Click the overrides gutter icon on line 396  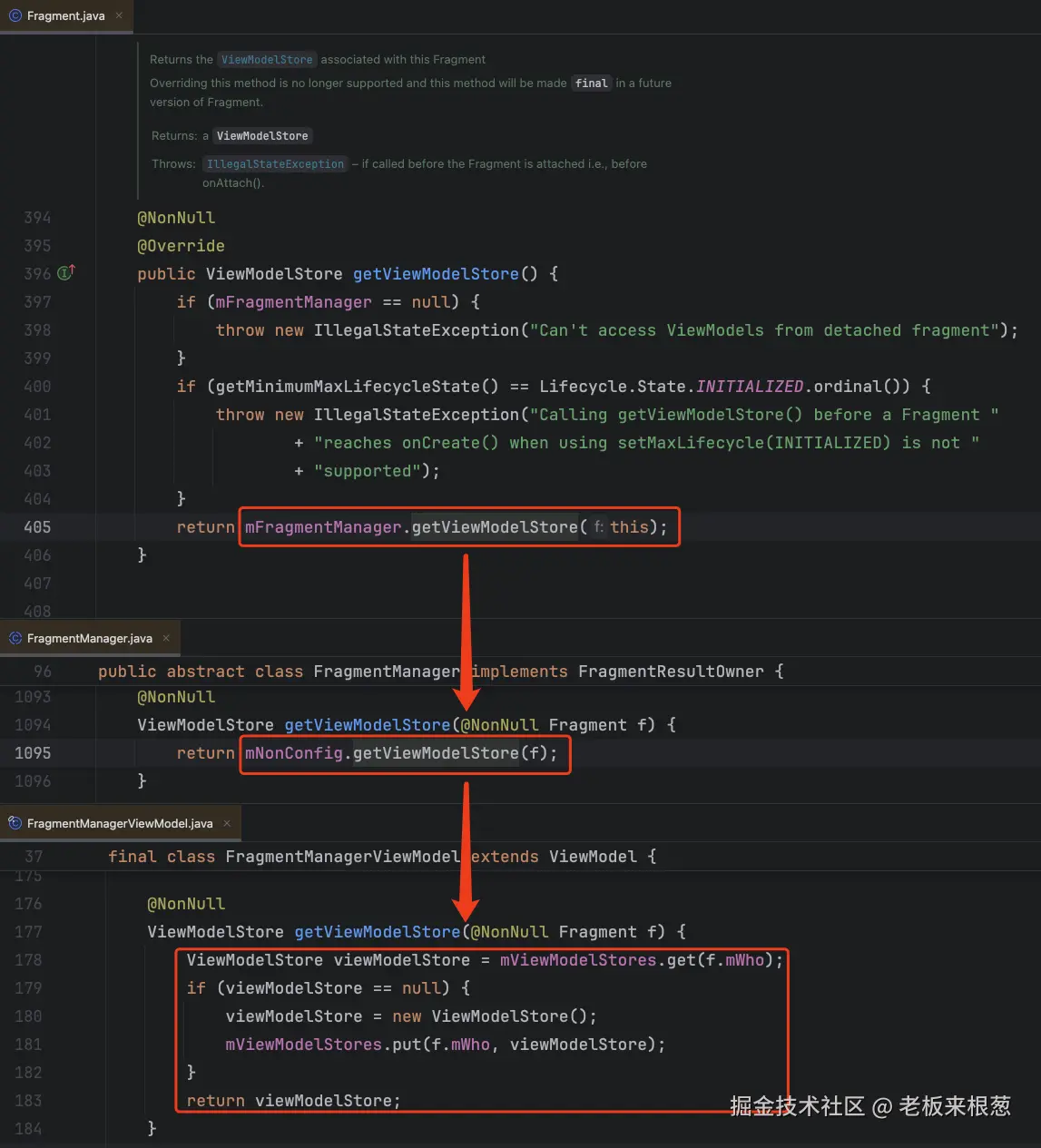[x=66, y=272]
